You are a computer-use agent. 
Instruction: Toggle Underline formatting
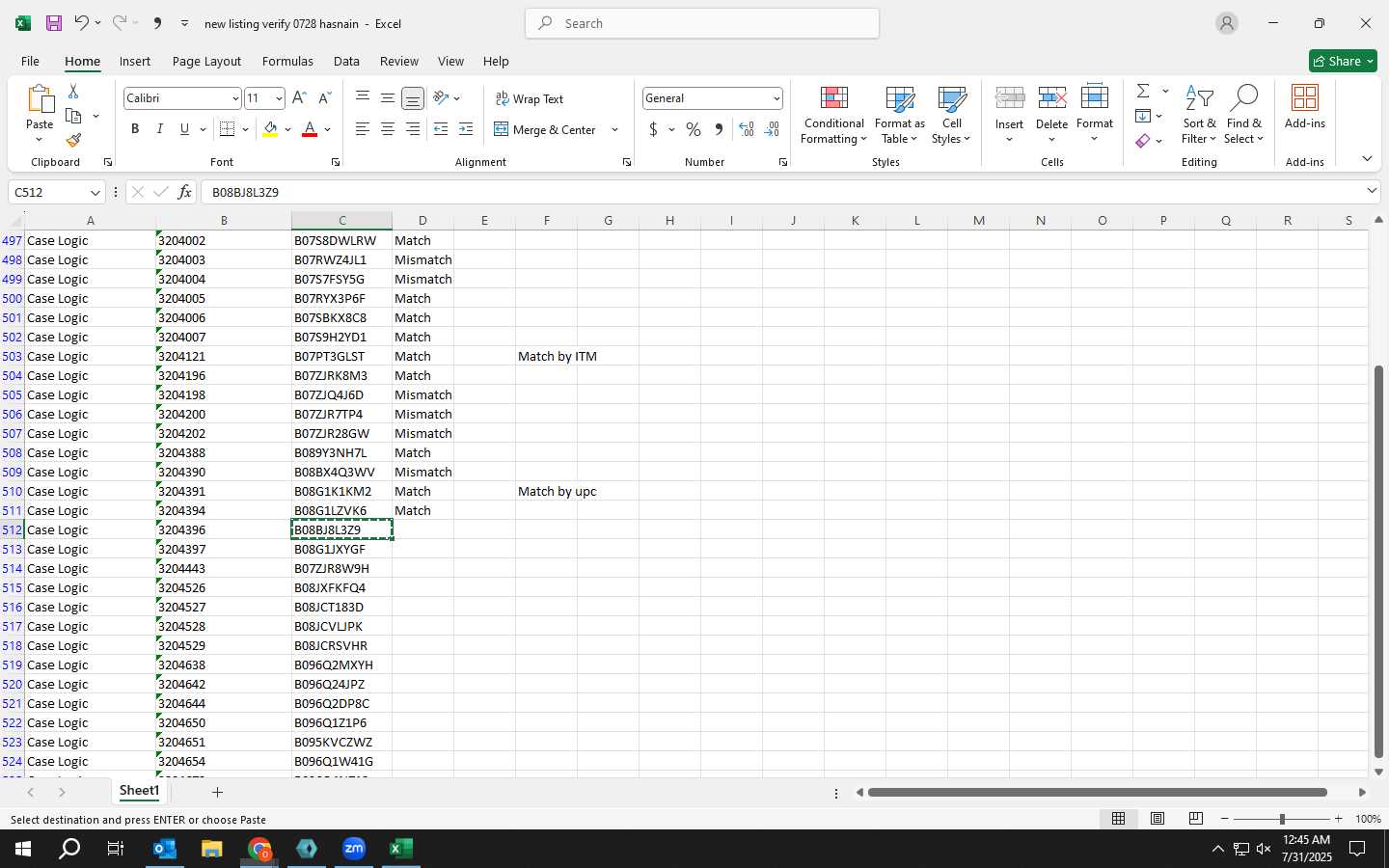click(x=184, y=129)
